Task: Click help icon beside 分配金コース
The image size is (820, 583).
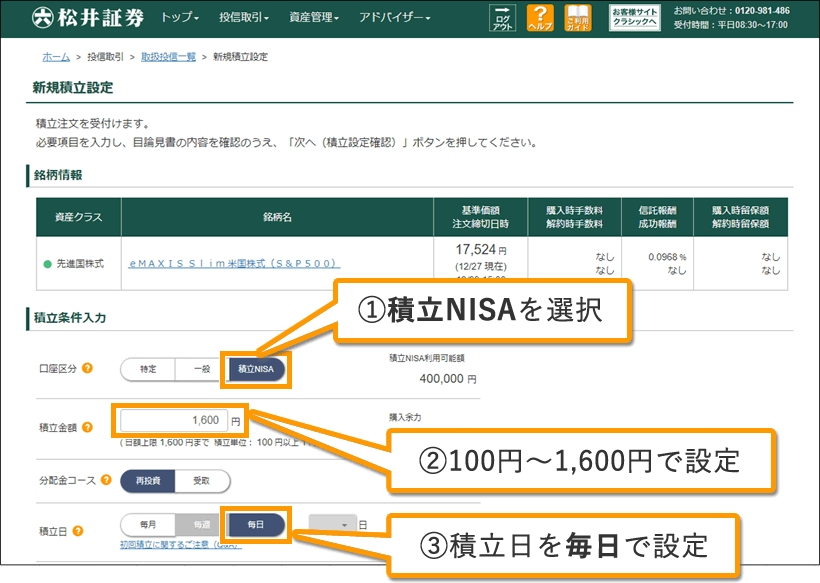Action: pos(106,480)
